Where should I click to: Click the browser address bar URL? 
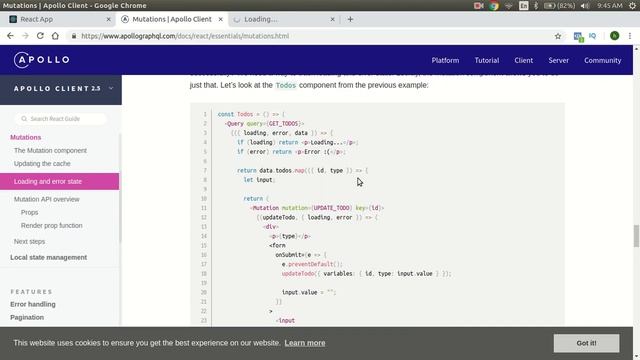click(185, 36)
